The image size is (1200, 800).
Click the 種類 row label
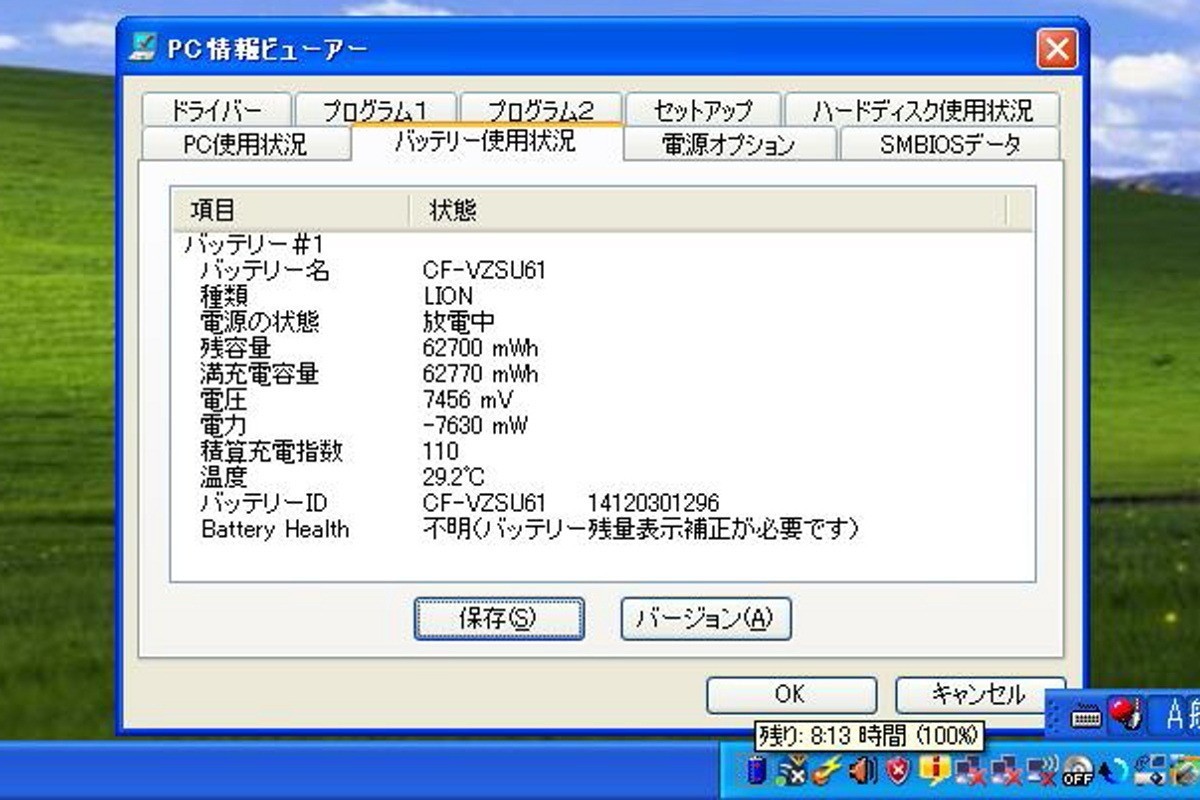(x=224, y=296)
